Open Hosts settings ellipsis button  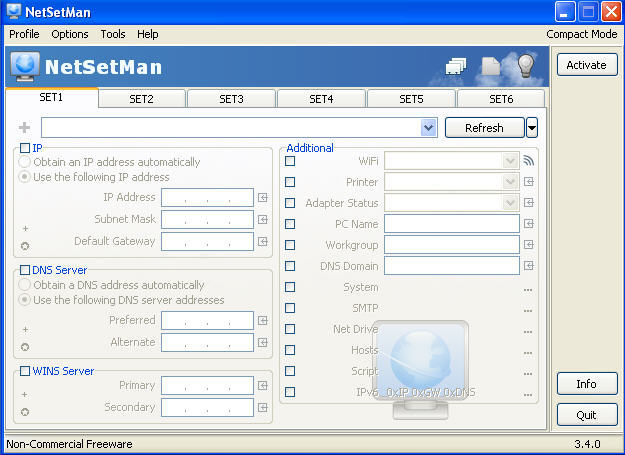528,353
